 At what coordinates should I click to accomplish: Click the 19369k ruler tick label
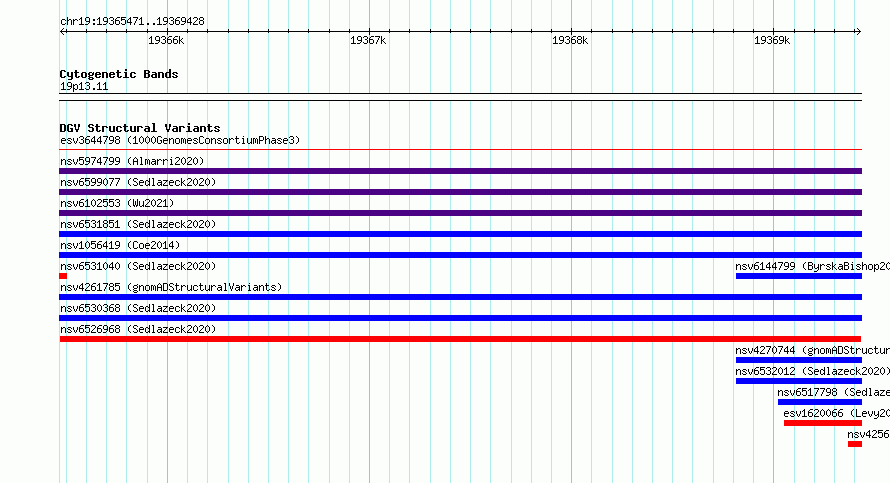[772, 40]
